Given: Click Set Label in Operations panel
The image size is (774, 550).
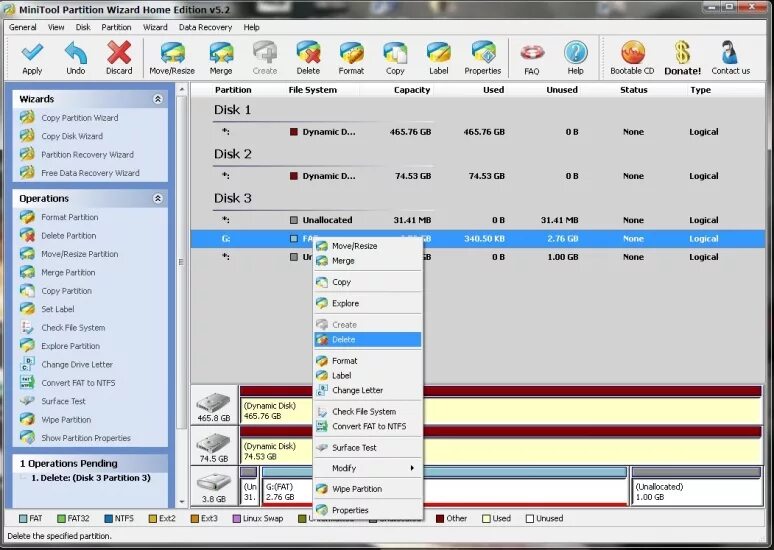Looking at the screenshot, I should (x=58, y=309).
